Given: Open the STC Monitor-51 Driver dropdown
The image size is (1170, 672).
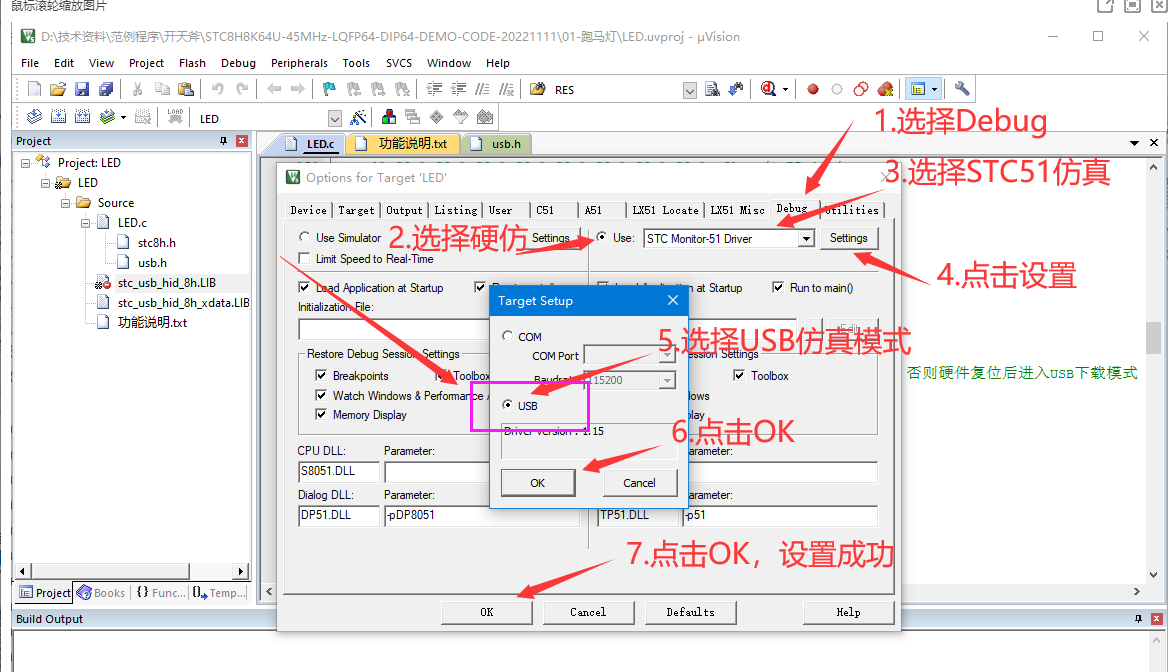Looking at the screenshot, I should [806, 239].
